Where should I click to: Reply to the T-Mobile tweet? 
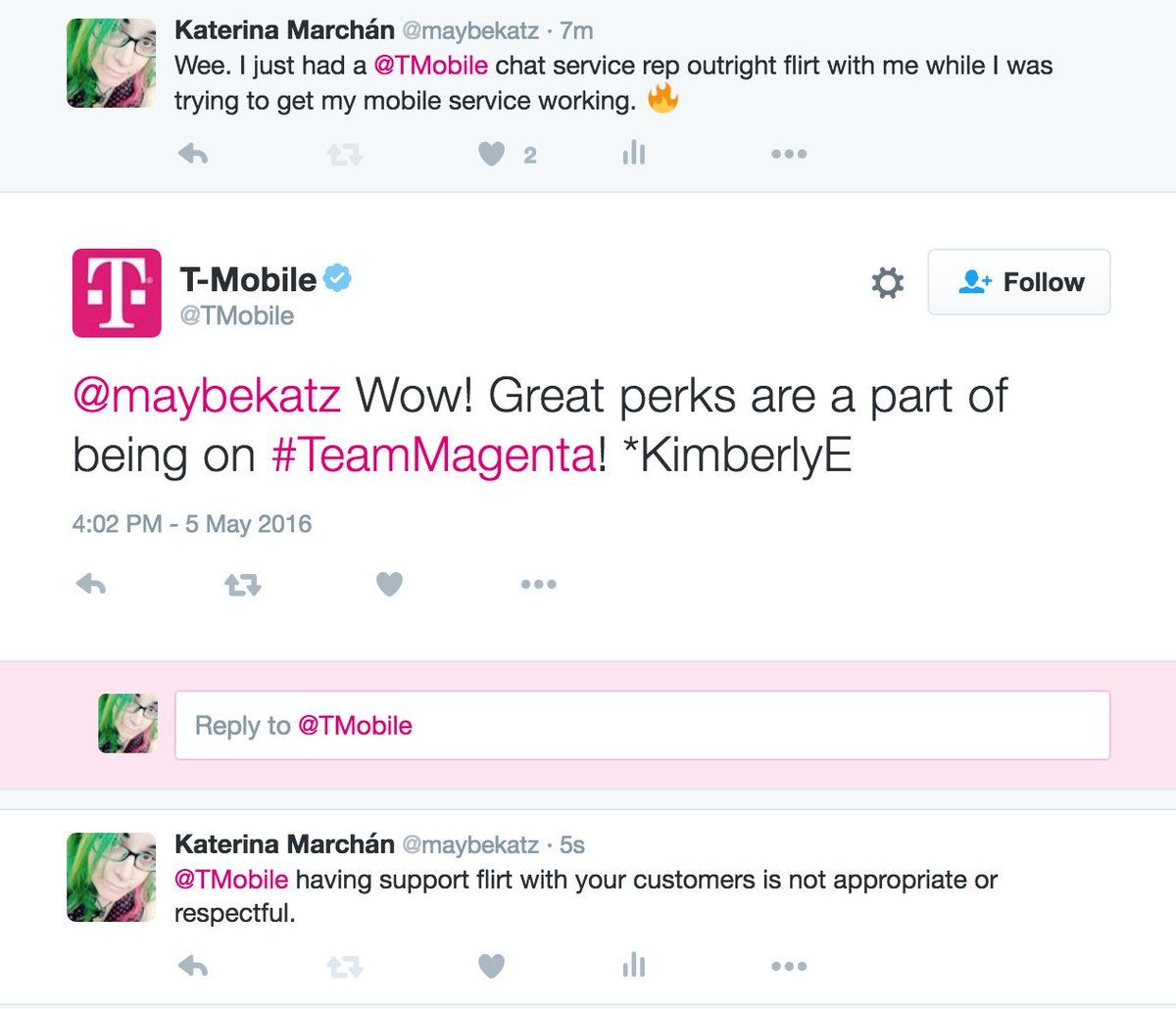[91, 585]
